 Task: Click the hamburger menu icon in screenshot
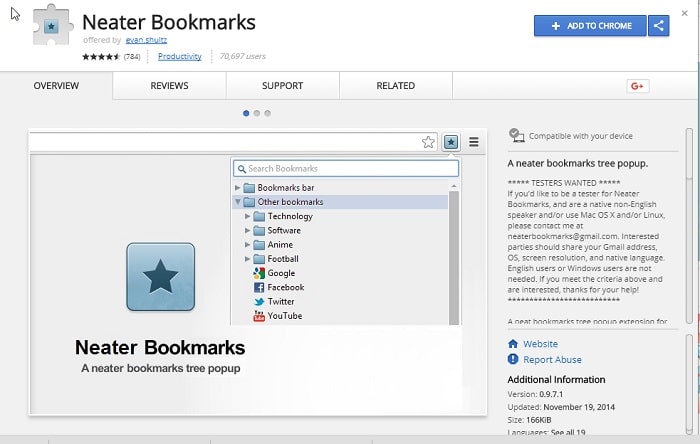pos(474,142)
